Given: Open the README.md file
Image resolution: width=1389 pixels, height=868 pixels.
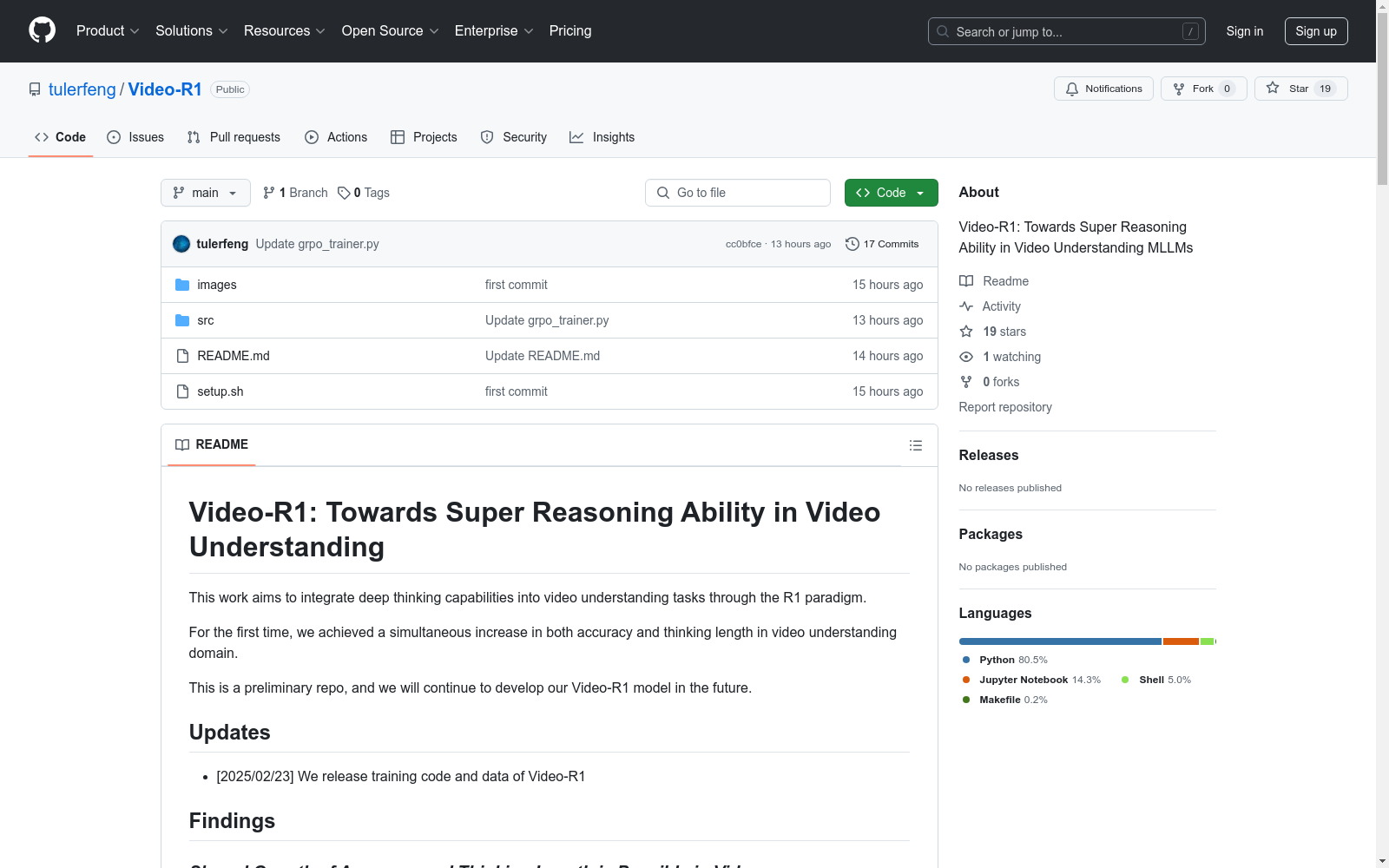Looking at the screenshot, I should [x=234, y=356].
